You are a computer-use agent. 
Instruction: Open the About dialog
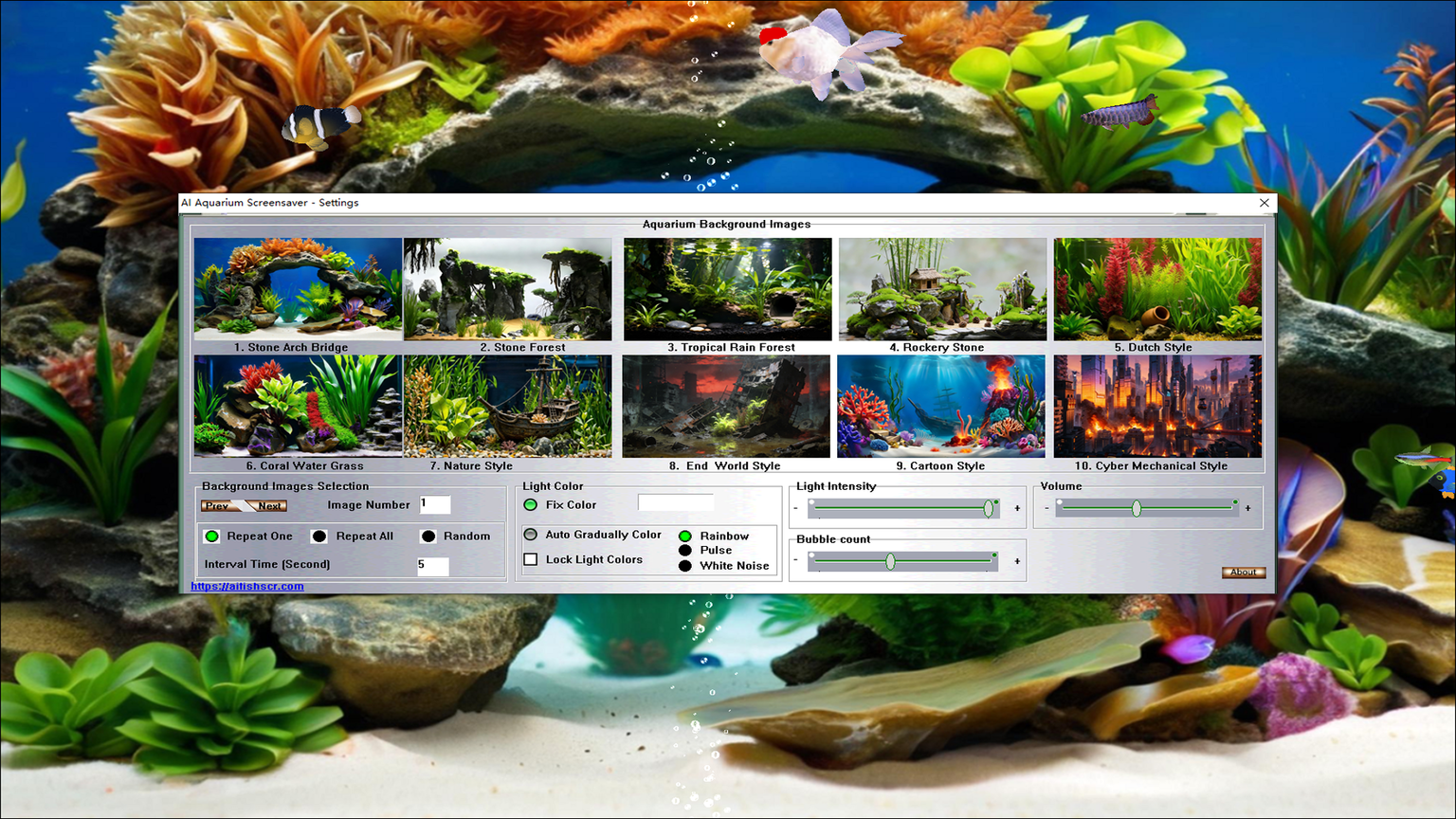(x=1243, y=572)
